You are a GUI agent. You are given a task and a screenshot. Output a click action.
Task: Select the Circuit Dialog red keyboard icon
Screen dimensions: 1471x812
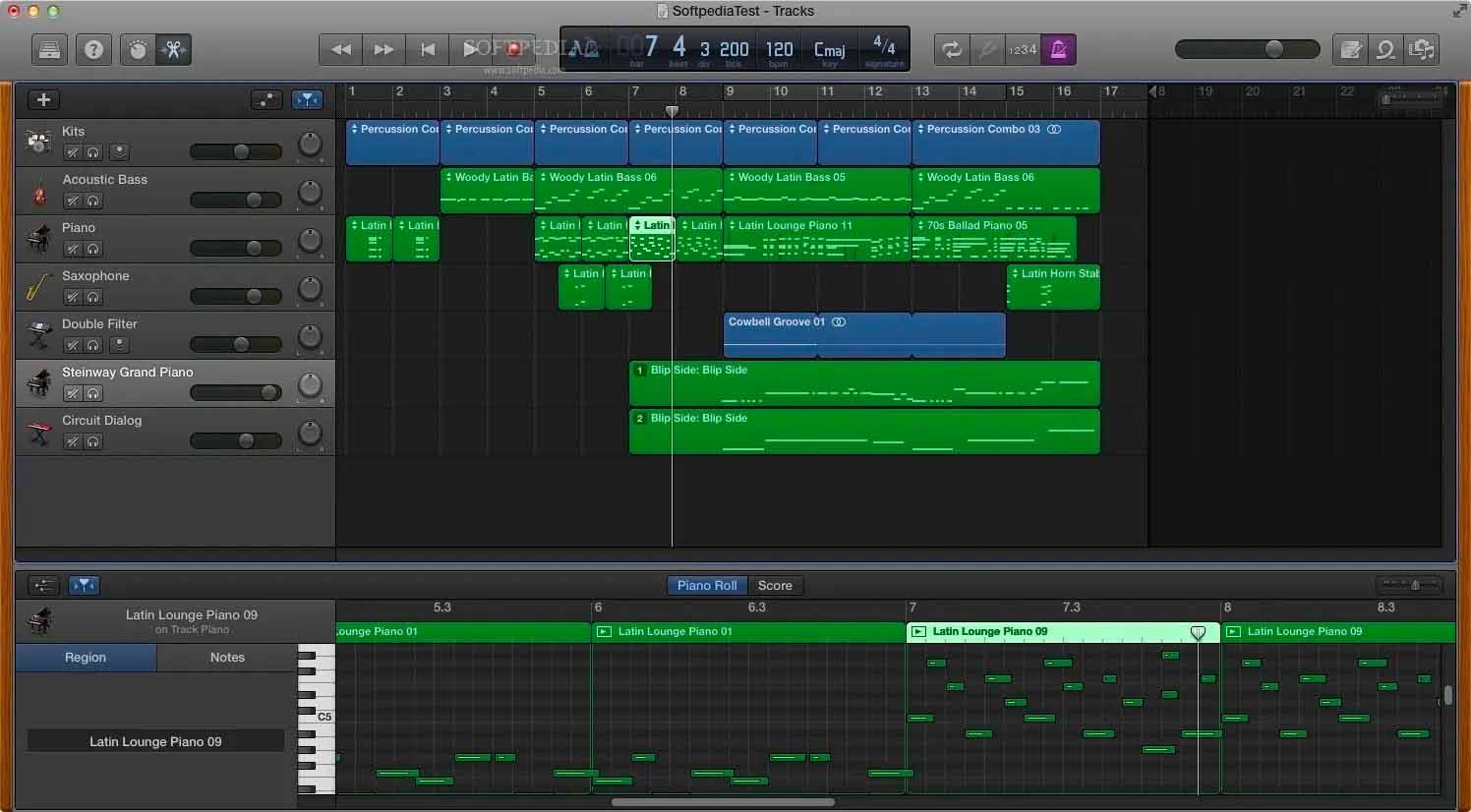click(38, 432)
